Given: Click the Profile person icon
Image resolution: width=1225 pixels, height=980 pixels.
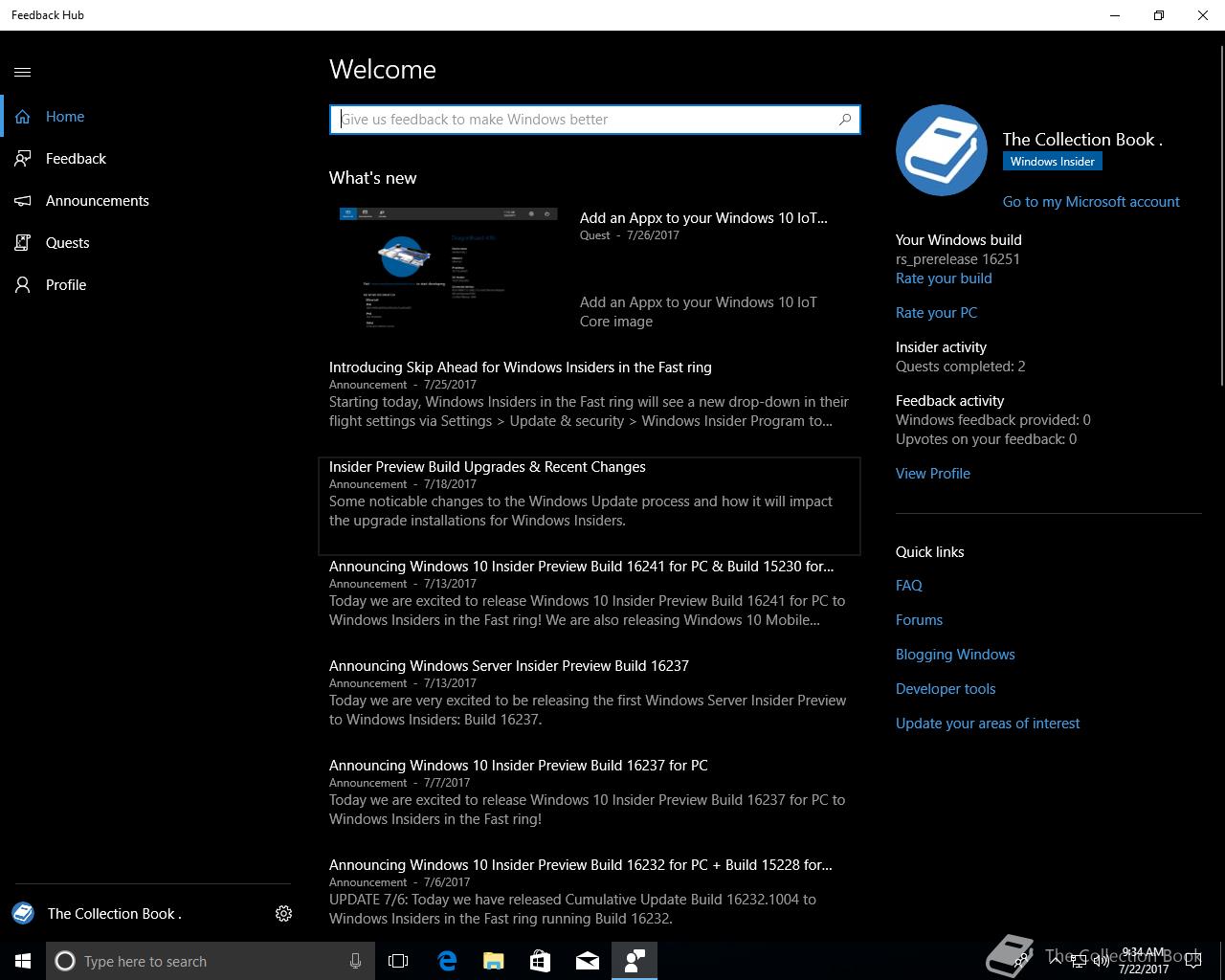Looking at the screenshot, I should coord(23,285).
